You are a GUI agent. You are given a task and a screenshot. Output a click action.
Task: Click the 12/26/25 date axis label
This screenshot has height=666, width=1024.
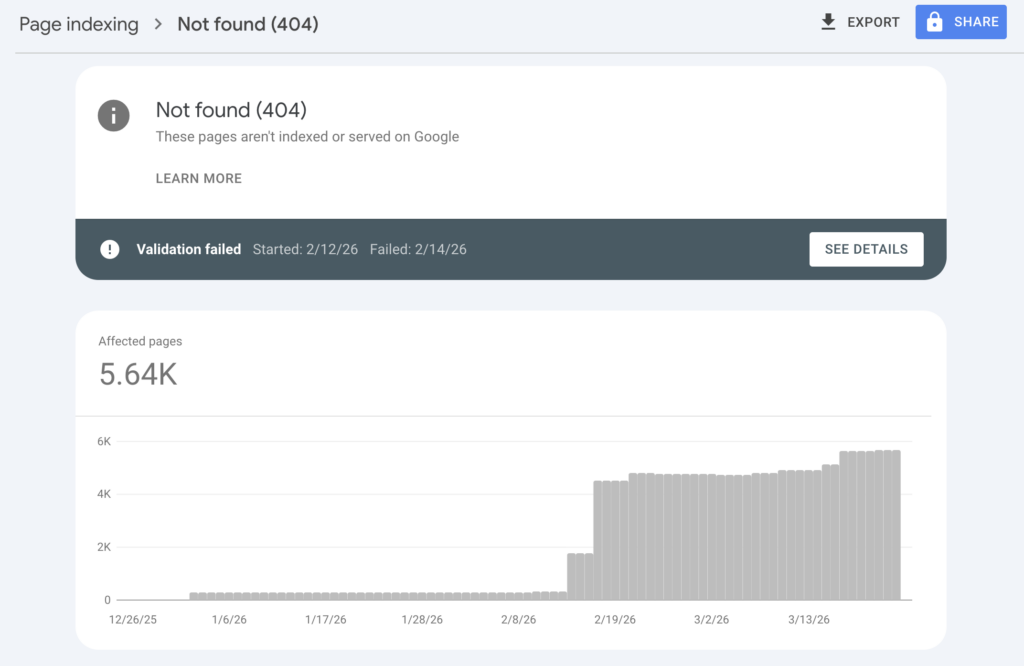click(x=132, y=620)
